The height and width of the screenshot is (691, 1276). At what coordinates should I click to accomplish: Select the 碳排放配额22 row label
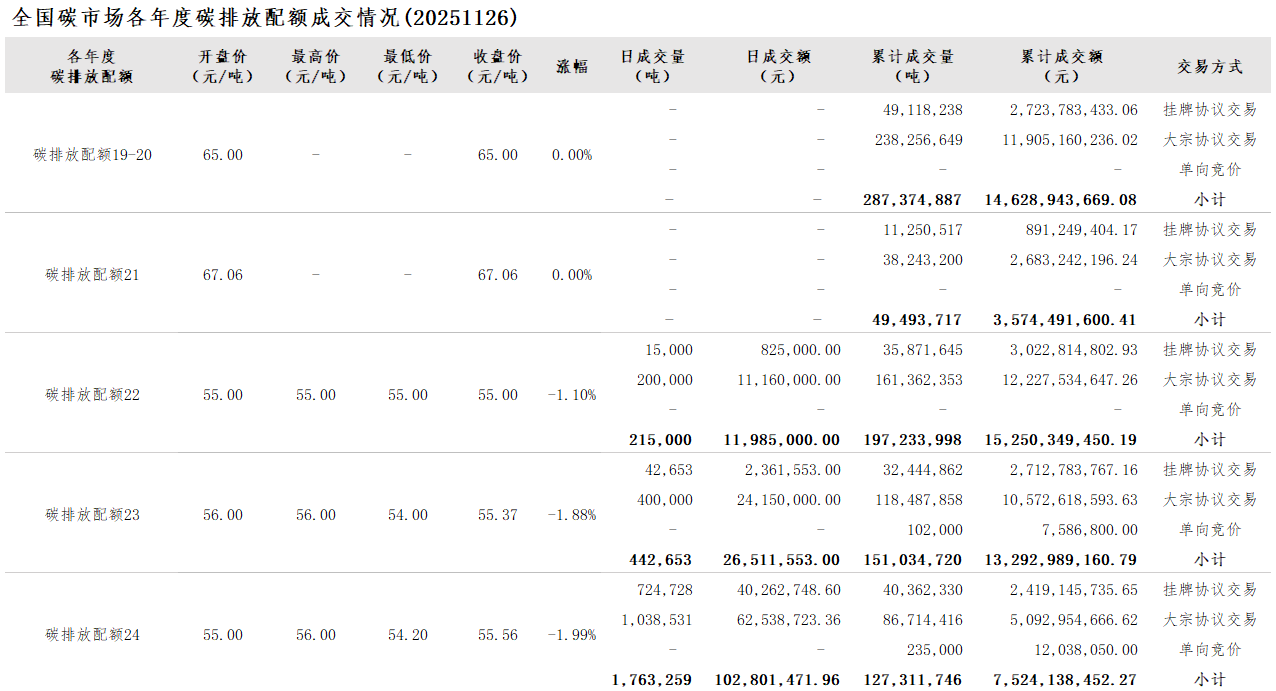(x=93, y=395)
